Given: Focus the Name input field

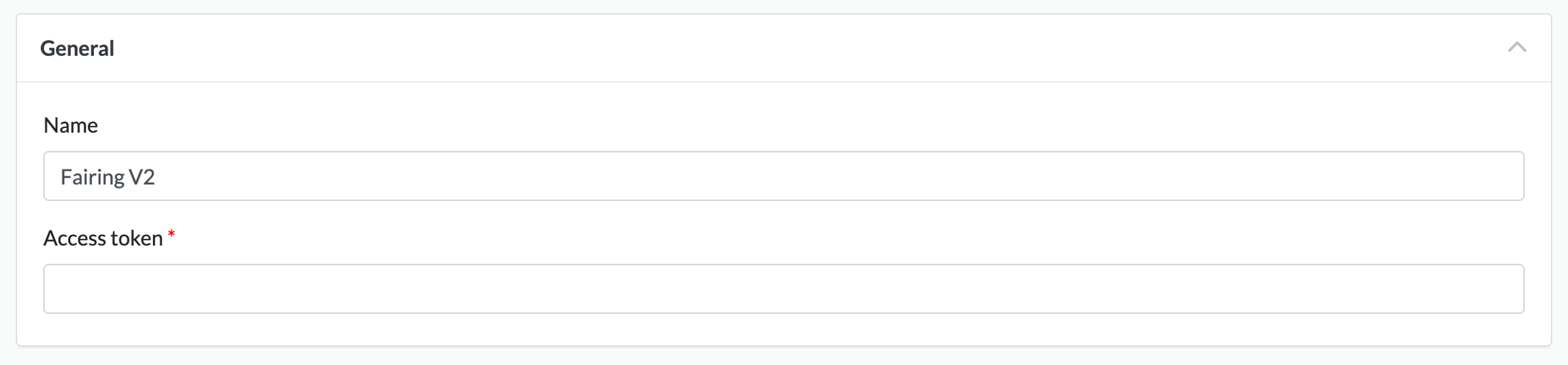Looking at the screenshot, I should click(x=783, y=176).
